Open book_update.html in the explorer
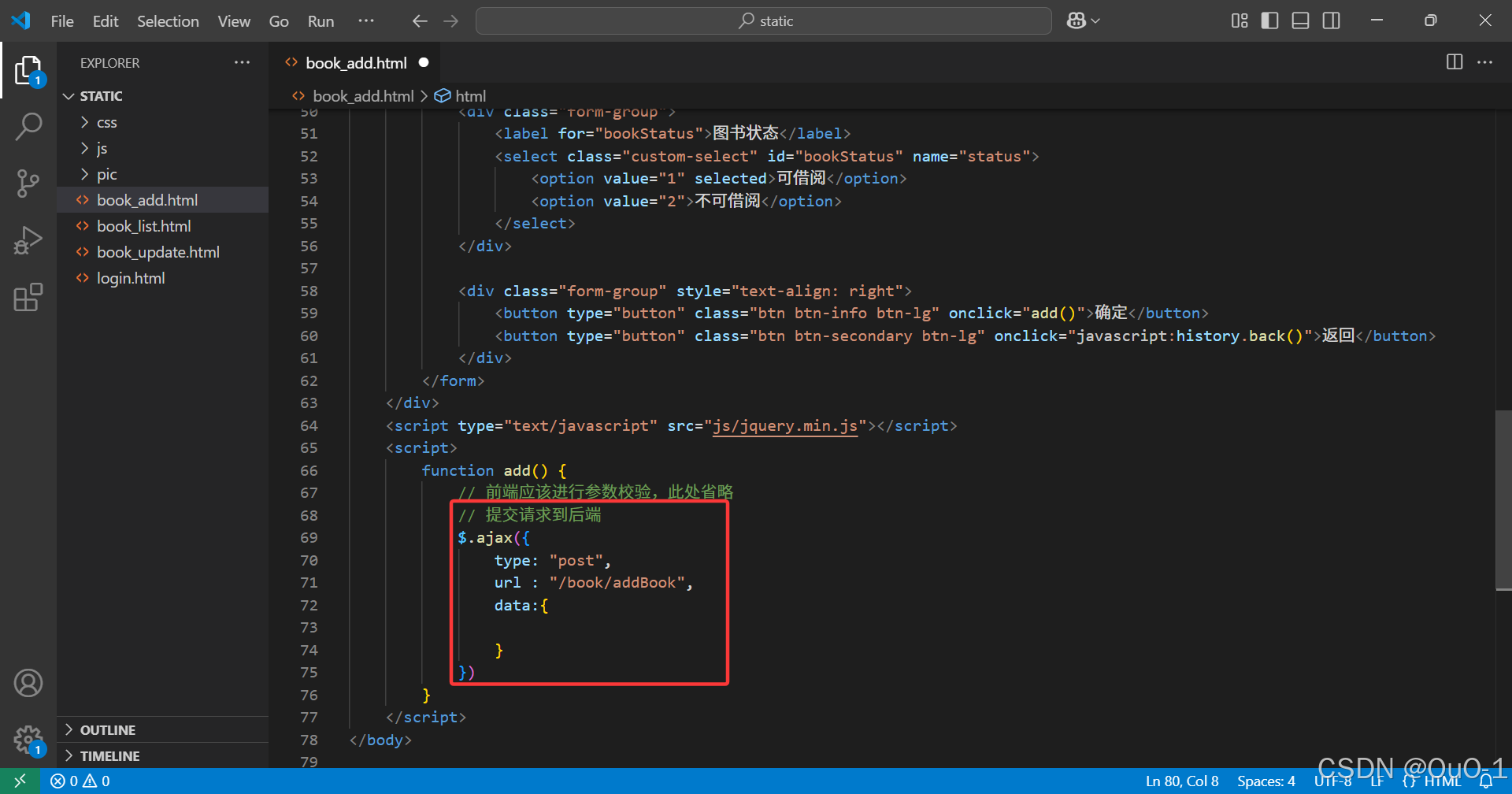The width and height of the screenshot is (1512, 794). (x=157, y=252)
